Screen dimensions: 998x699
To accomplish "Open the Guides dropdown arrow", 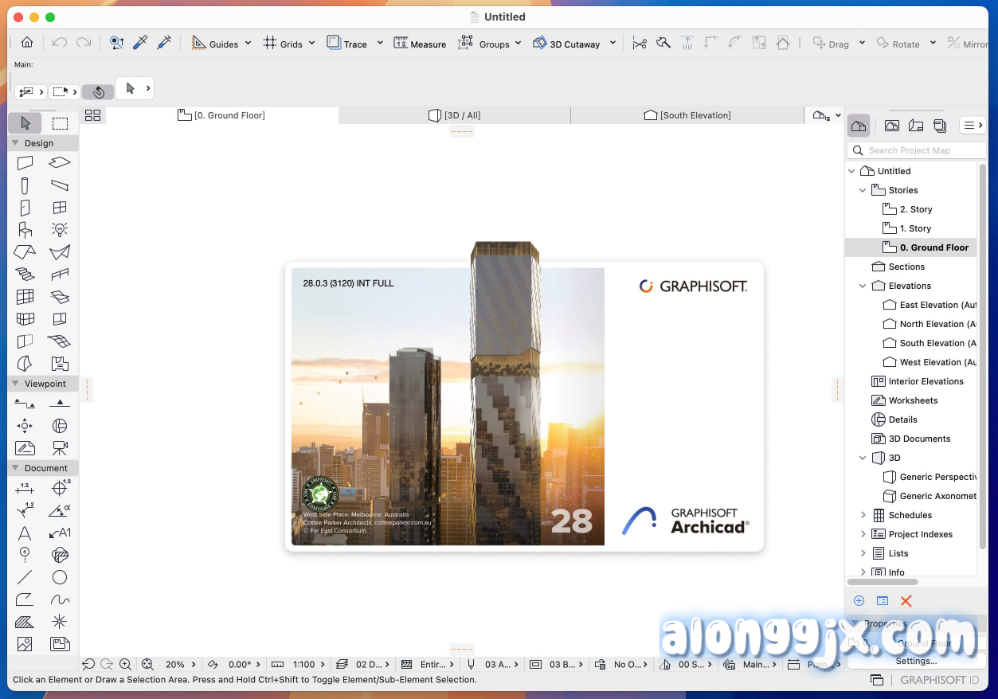I will coord(248,43).
